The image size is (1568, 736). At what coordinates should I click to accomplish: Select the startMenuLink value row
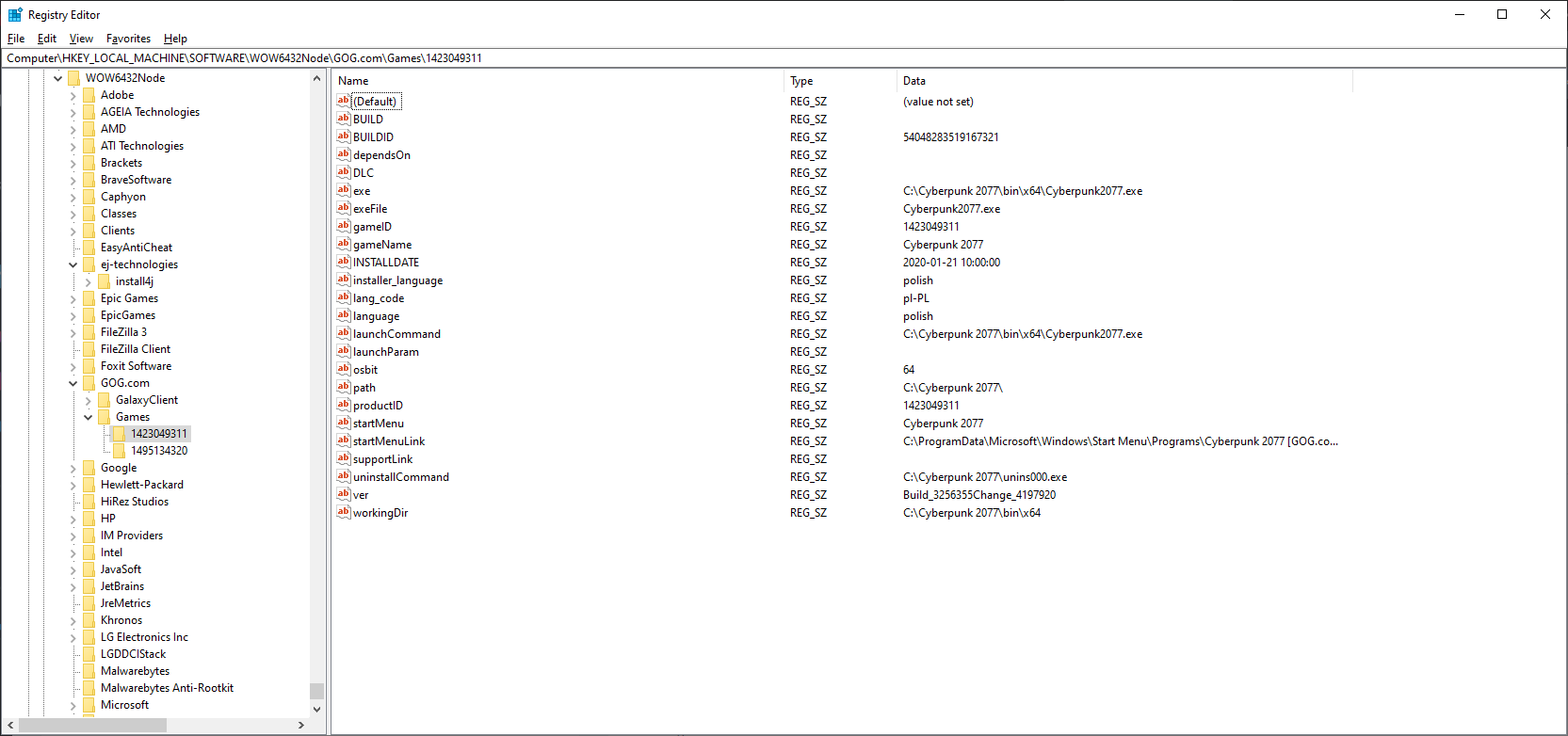coord(389,441)
